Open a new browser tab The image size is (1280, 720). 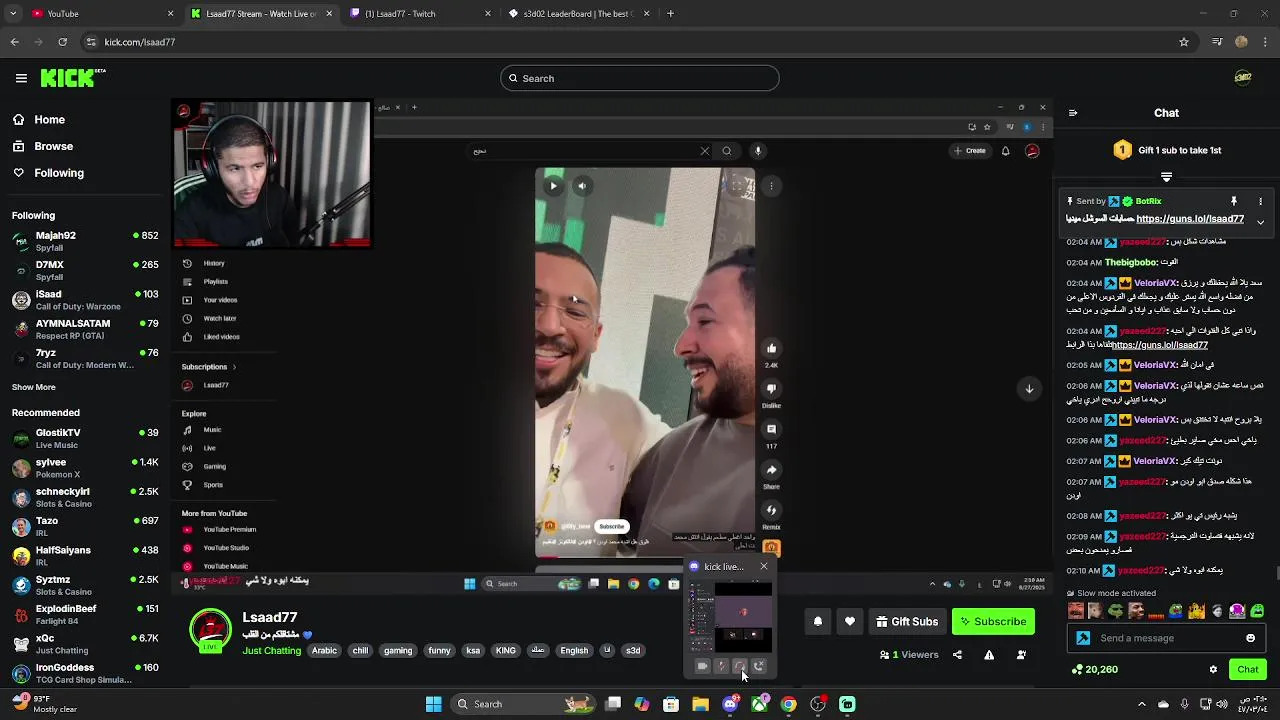pos(670,13)
